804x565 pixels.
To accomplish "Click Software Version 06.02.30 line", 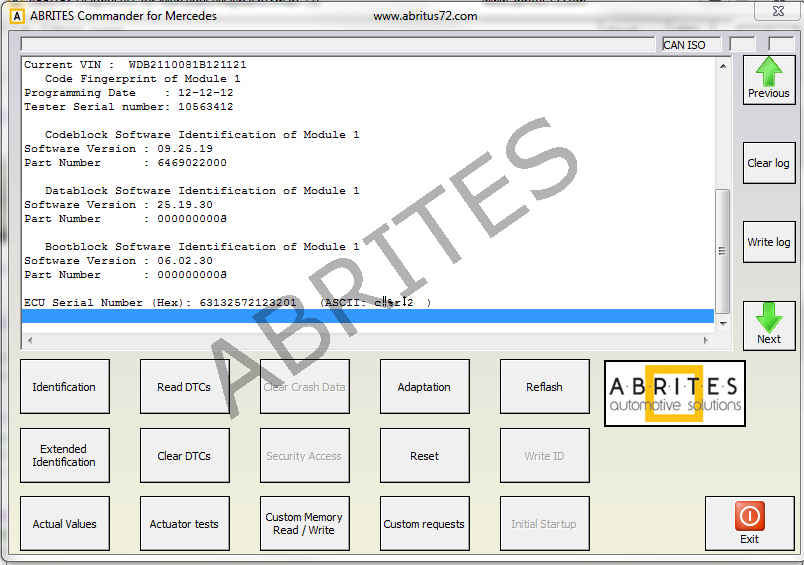I will coord(118,260).
